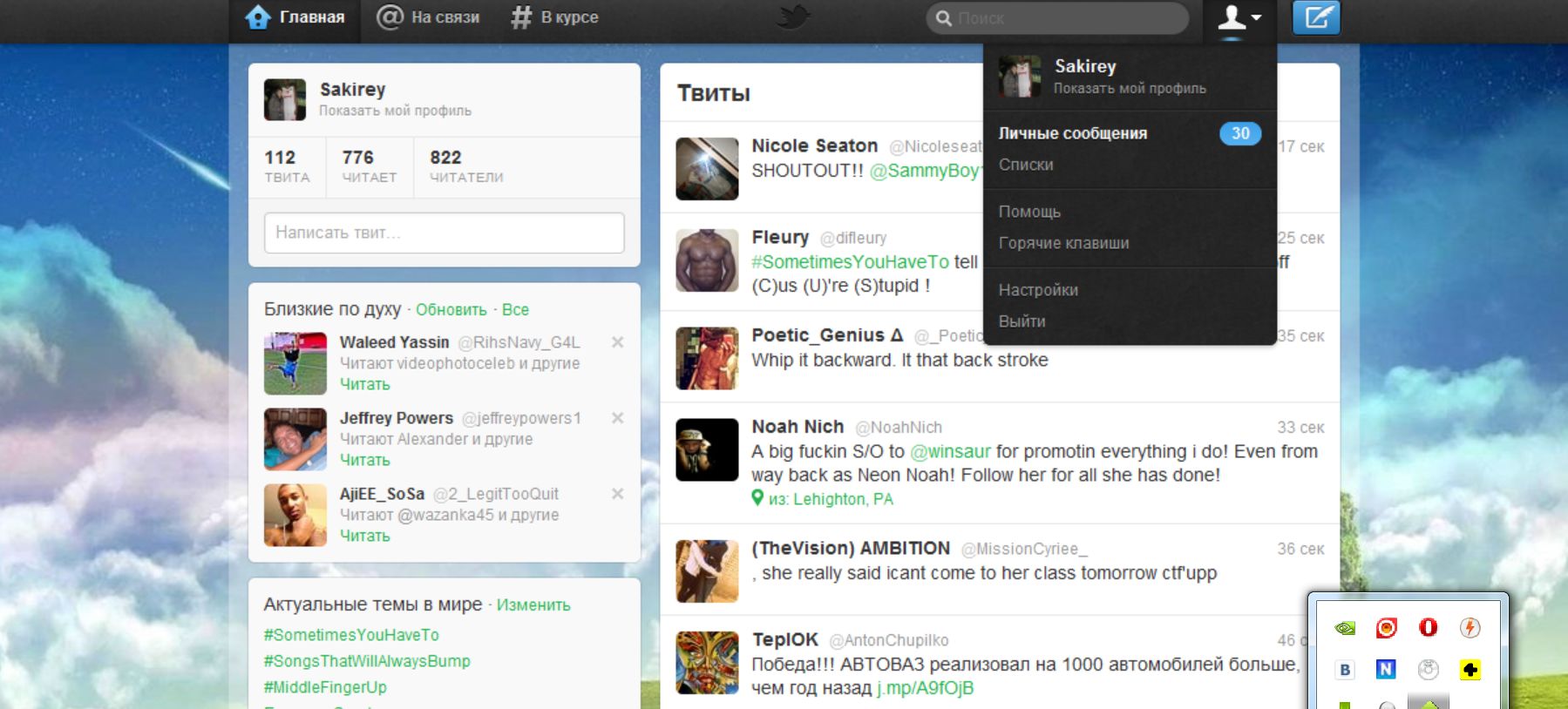Screen dimensions: 1568x709
Task: Click location pin из: Lehighton, PA
Action: (x=823, y=499)
